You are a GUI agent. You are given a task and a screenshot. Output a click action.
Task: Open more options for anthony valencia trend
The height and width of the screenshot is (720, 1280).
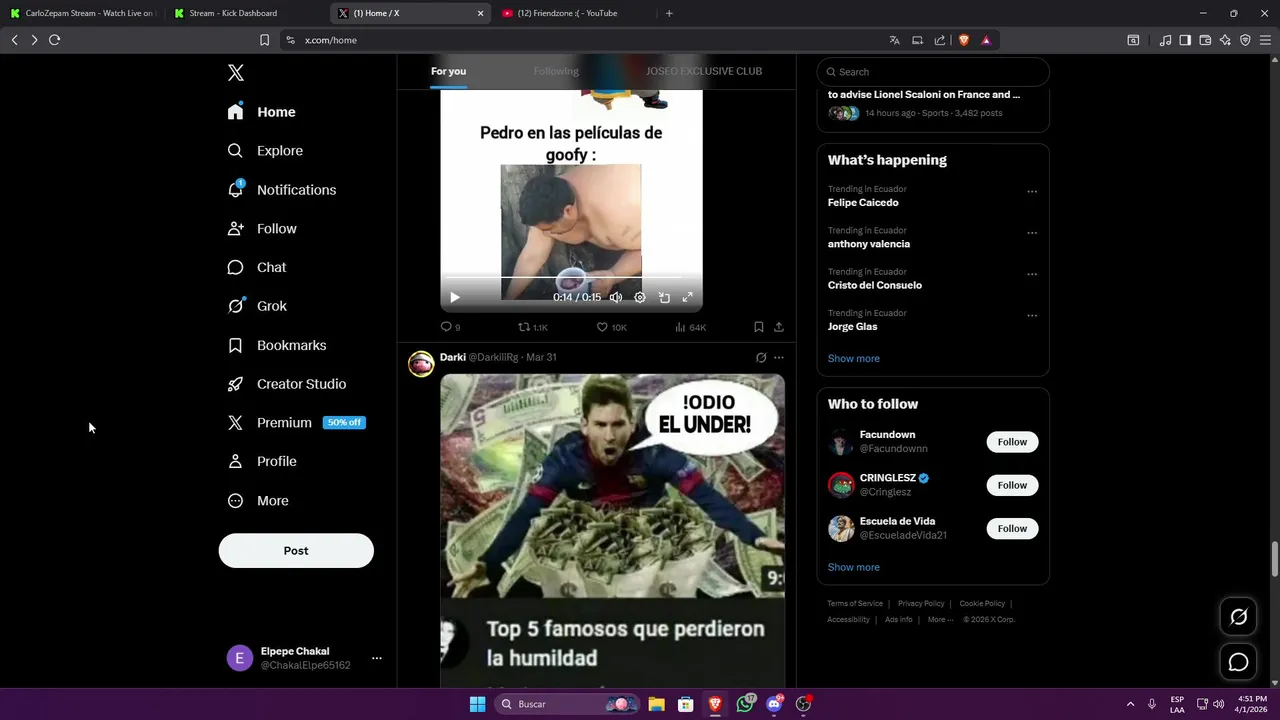pos(1032,233)
